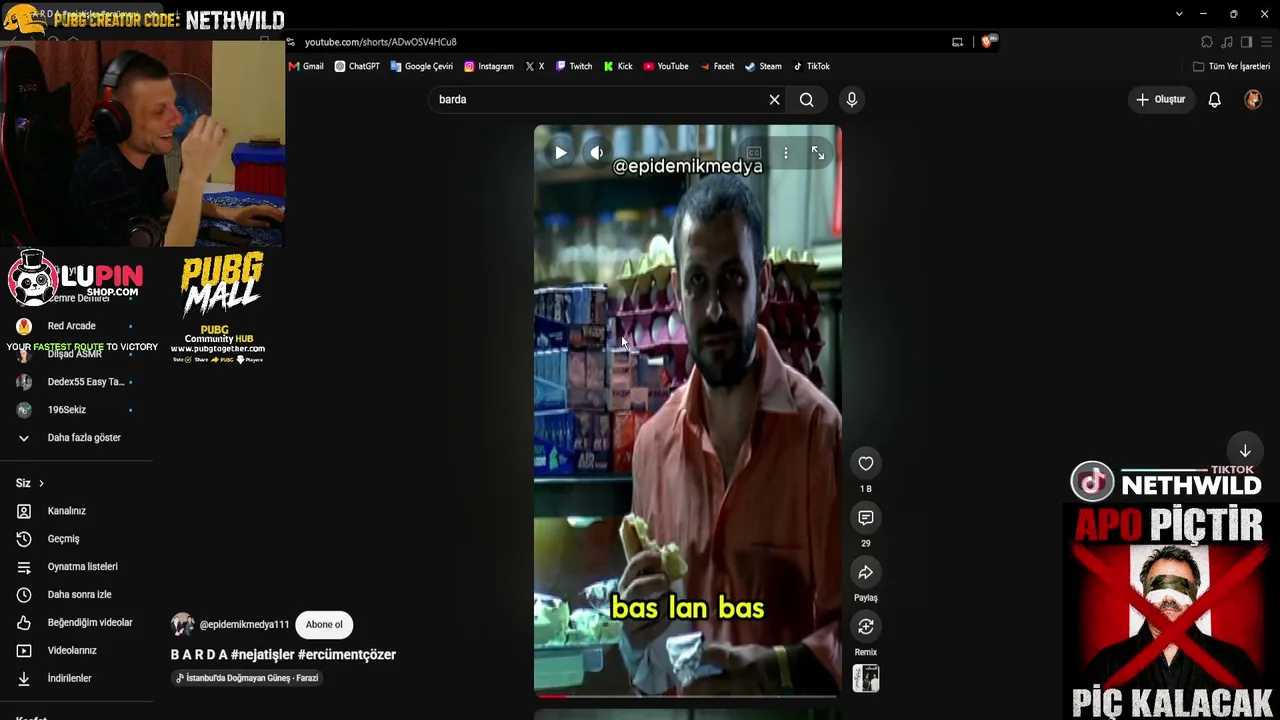Viewport: 1280px width, 720px height.
Task: Subscribe with the Abone ol button
Action: point(324,624)
